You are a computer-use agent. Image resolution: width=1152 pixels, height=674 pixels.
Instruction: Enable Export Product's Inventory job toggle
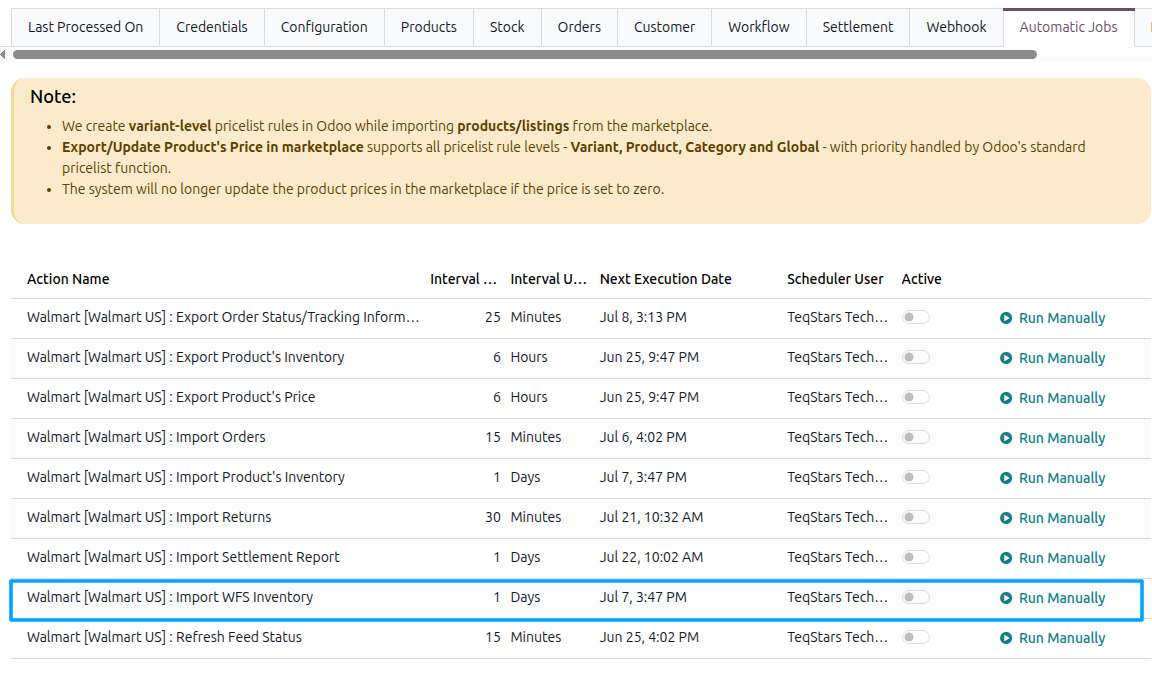pyautogui.click(x=915, y=357)
